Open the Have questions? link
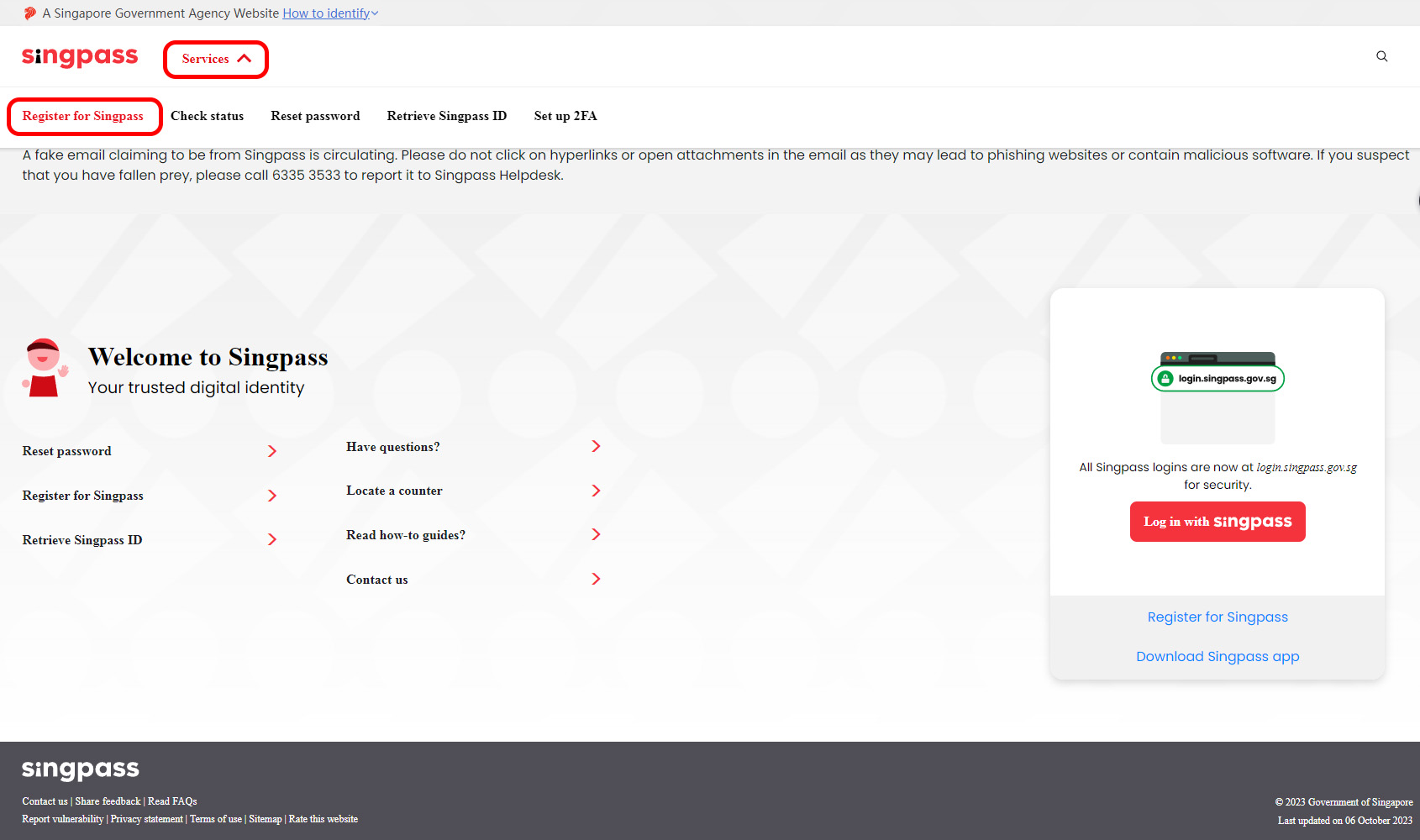Image resolution: width=1420 pixels, height=840 pixels. tap(393, 447)
